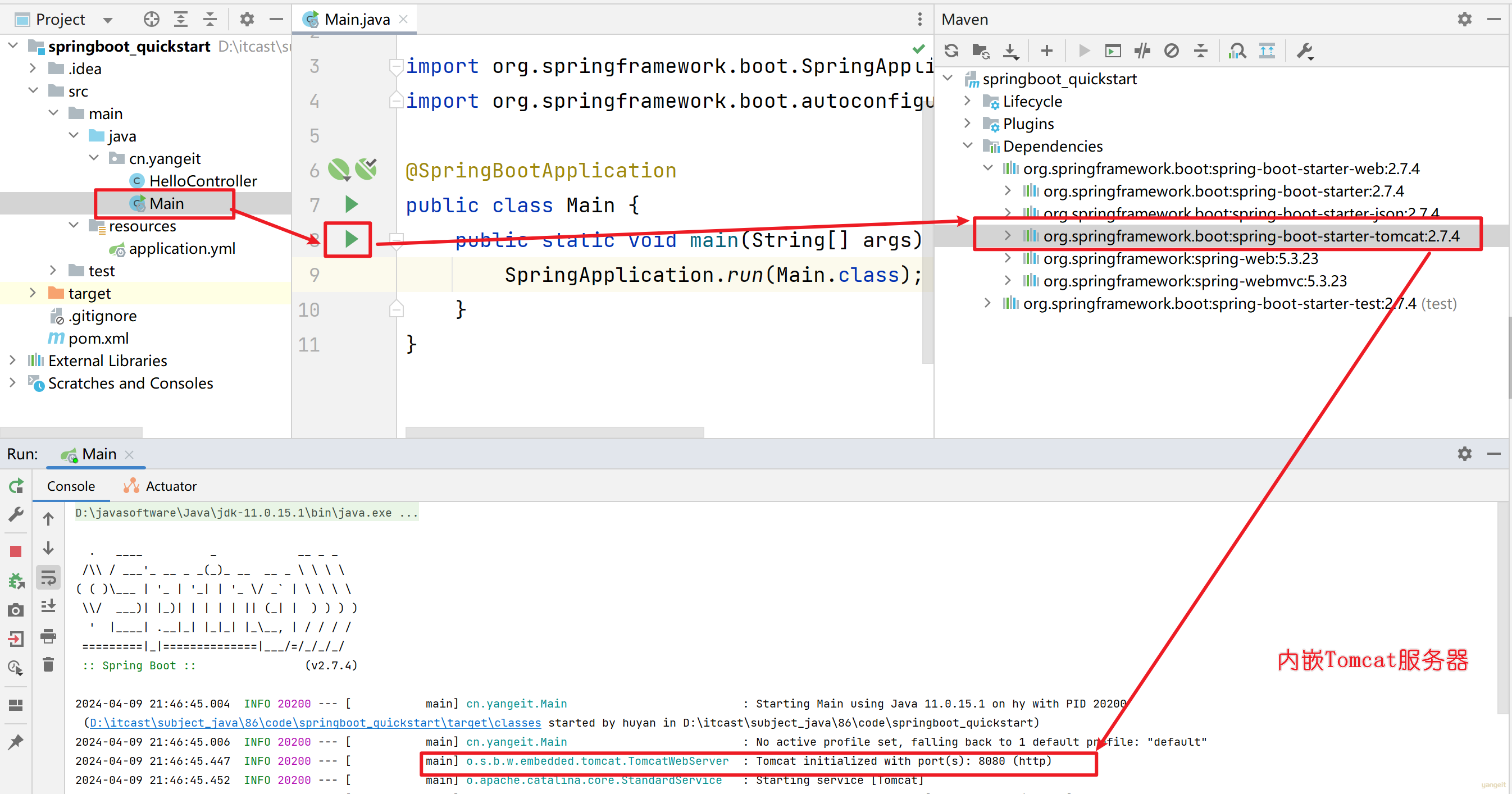Viewport: 1512px width, 794px height.
Task: Generate sources and update folders in Maven
Action: (981, 51)
